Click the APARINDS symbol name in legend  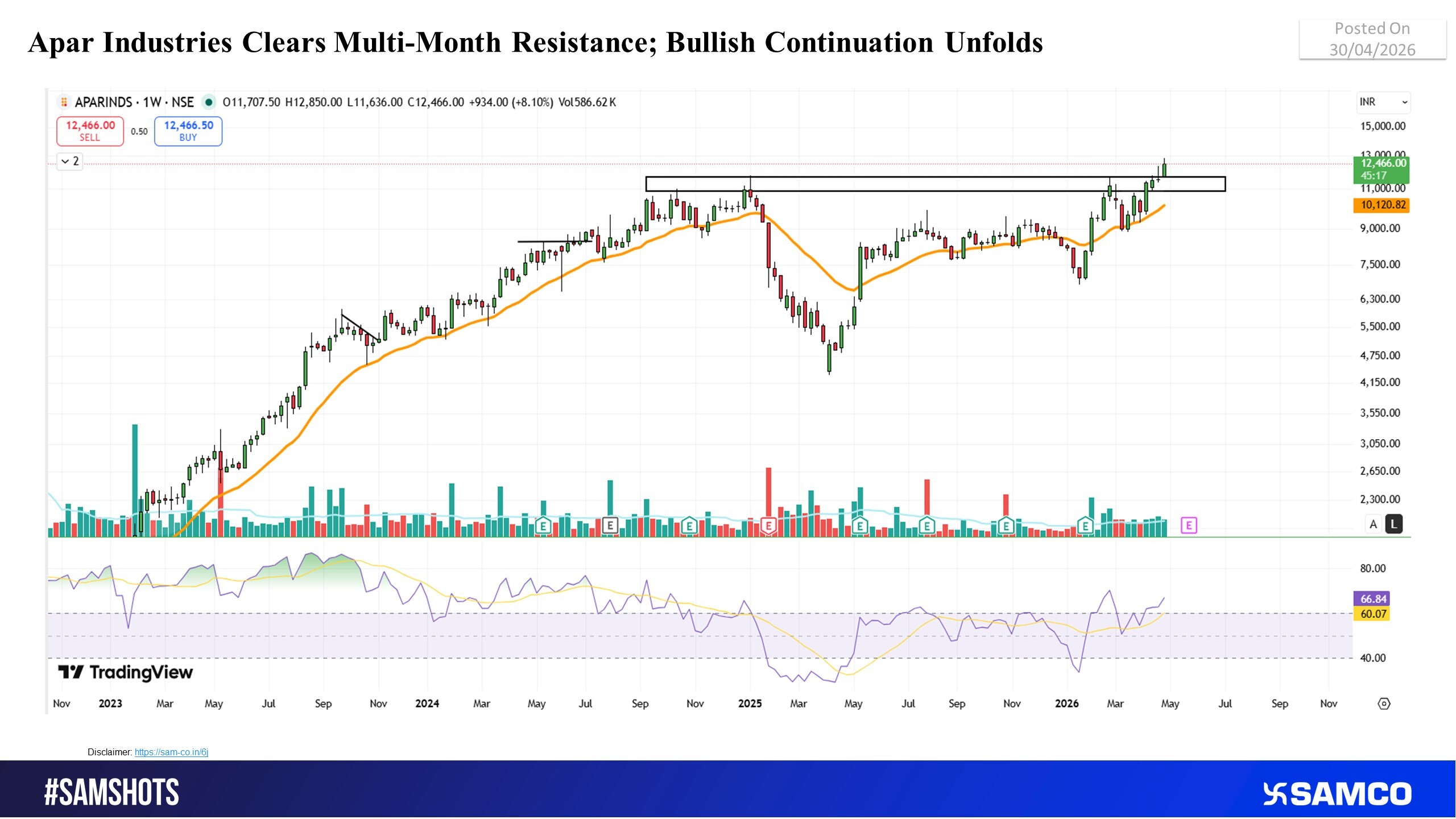point(104,102)
